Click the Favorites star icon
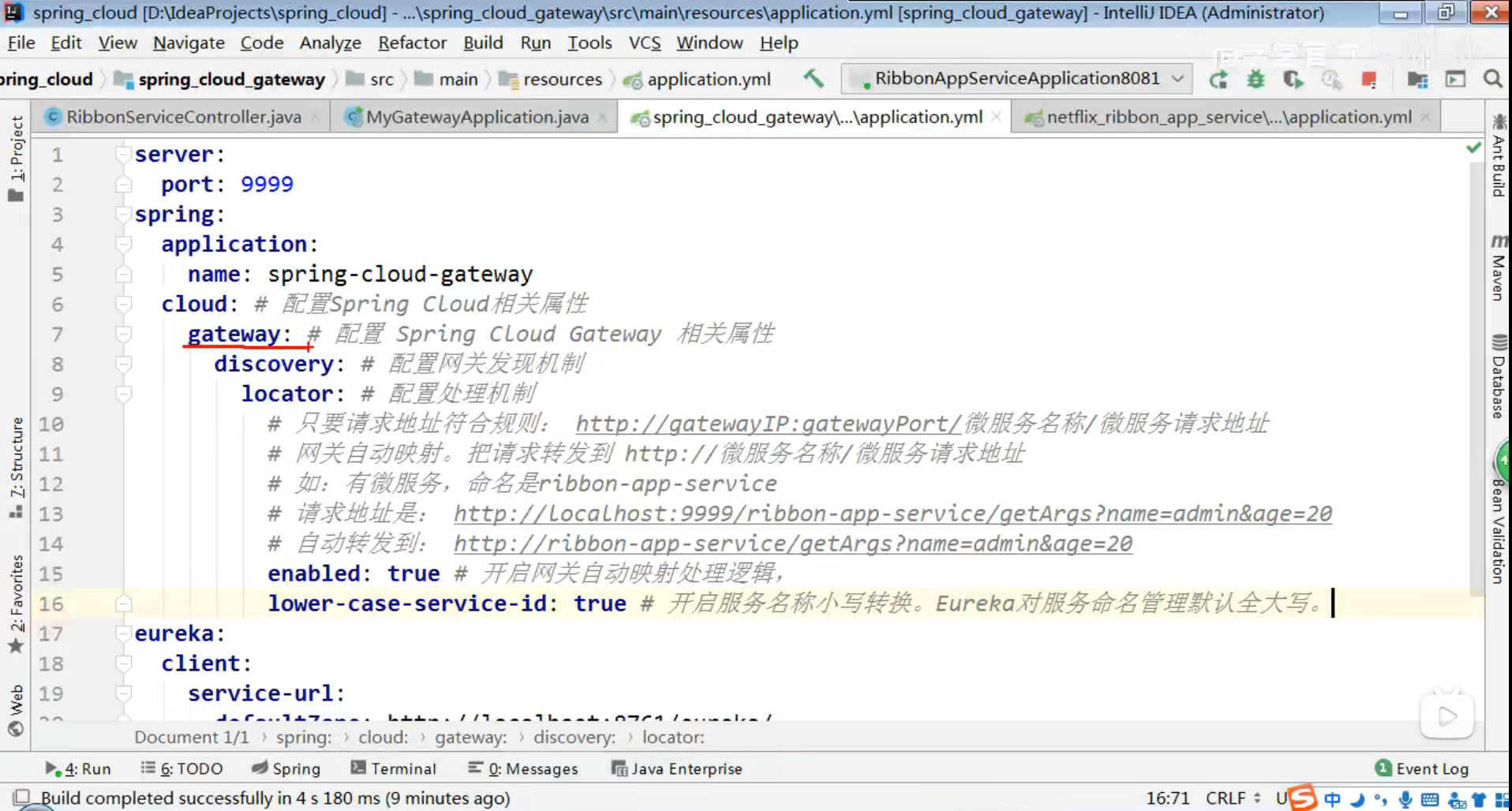Image resolution: width=1512 pixels, height=811 pixels. pyautogui.click(x=15, y=647)
